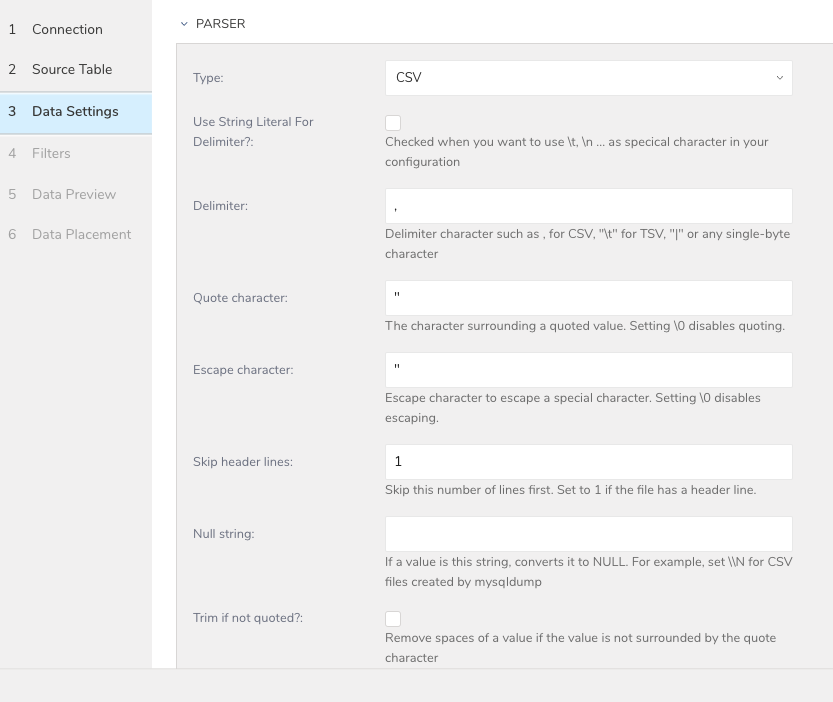Screen dimensions: 833x702
Task: Focus the Delimiter input field
Action: [588, 206]
